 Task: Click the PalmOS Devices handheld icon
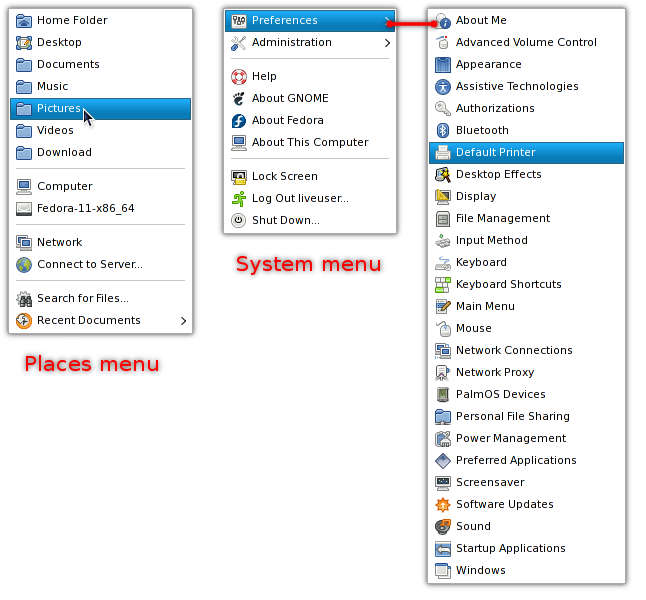pyautogui.click(x=443, y=394)
